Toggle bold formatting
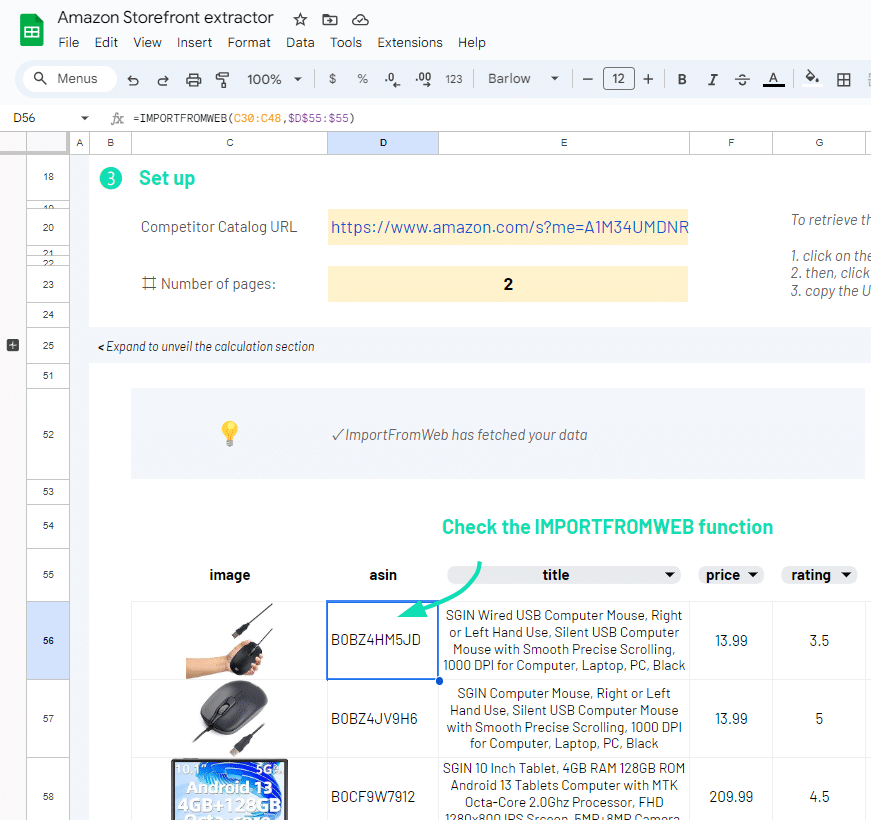This screenshot has width=871, height=820. point(682,79)
